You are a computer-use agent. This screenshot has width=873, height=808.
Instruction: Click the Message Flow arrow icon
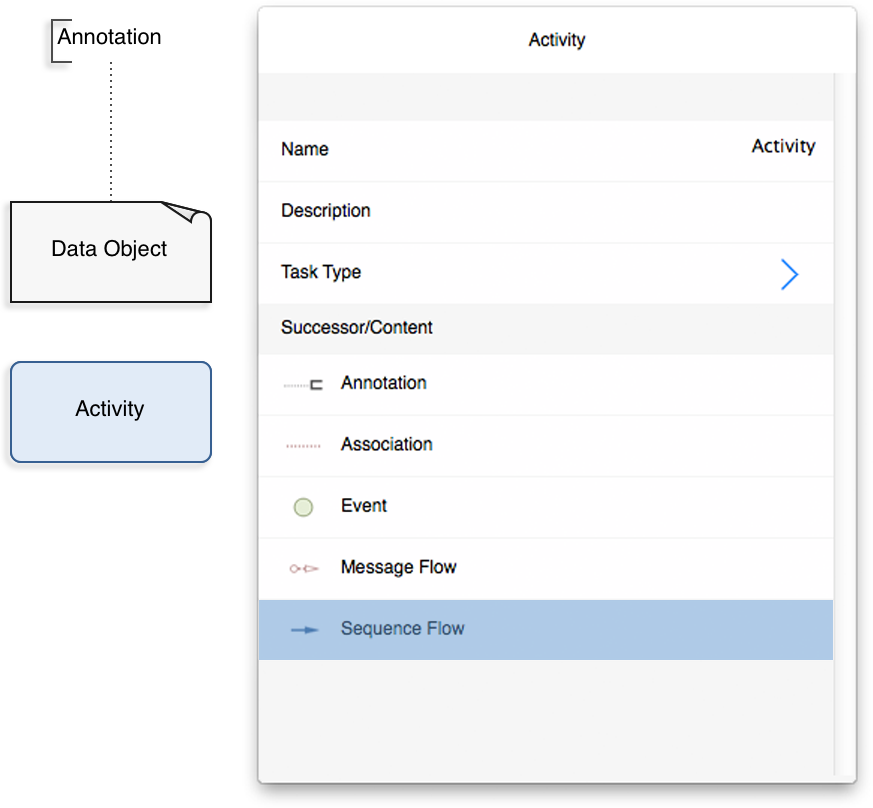(x=304, y=569)
